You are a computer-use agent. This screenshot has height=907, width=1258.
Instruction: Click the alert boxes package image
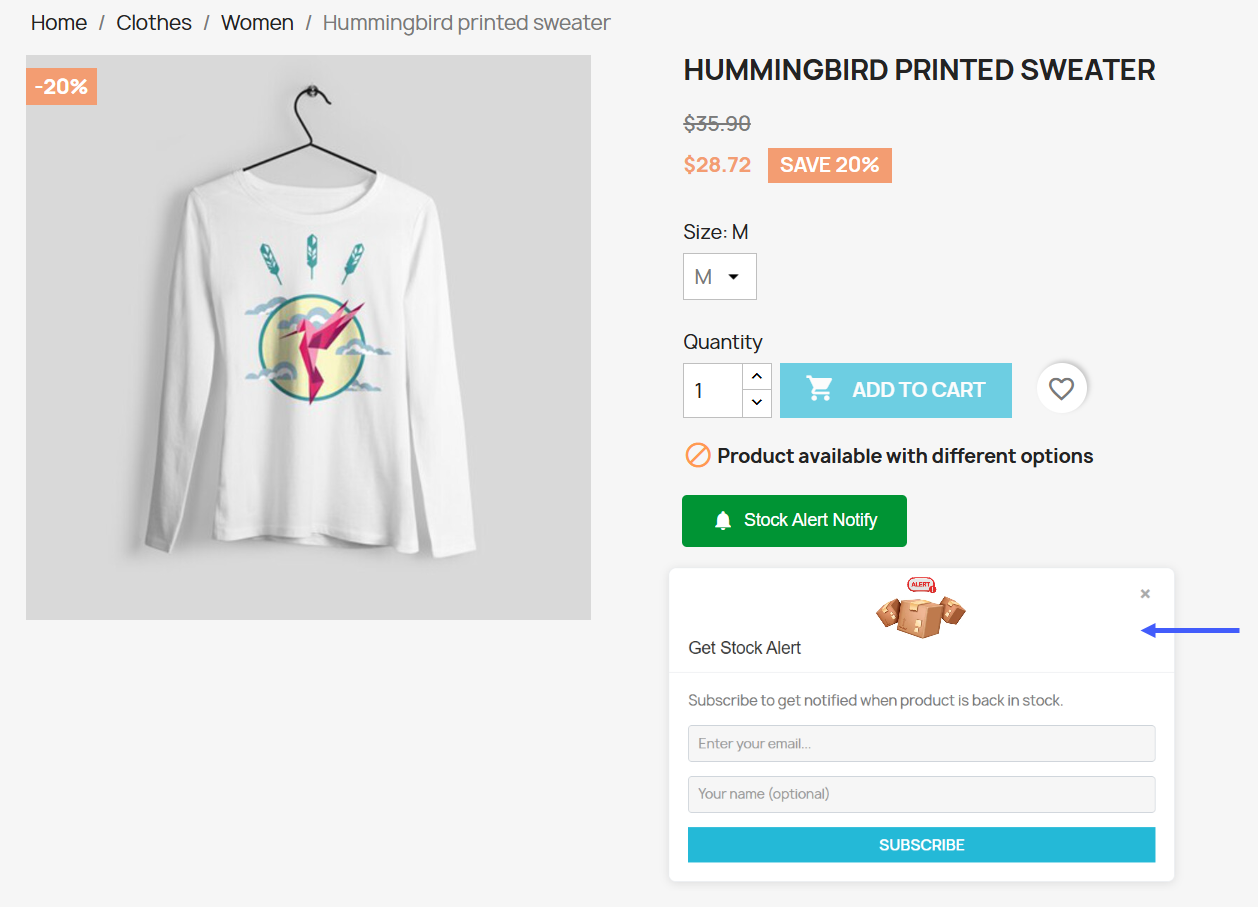pyautogui.click(x=920, y=609)
